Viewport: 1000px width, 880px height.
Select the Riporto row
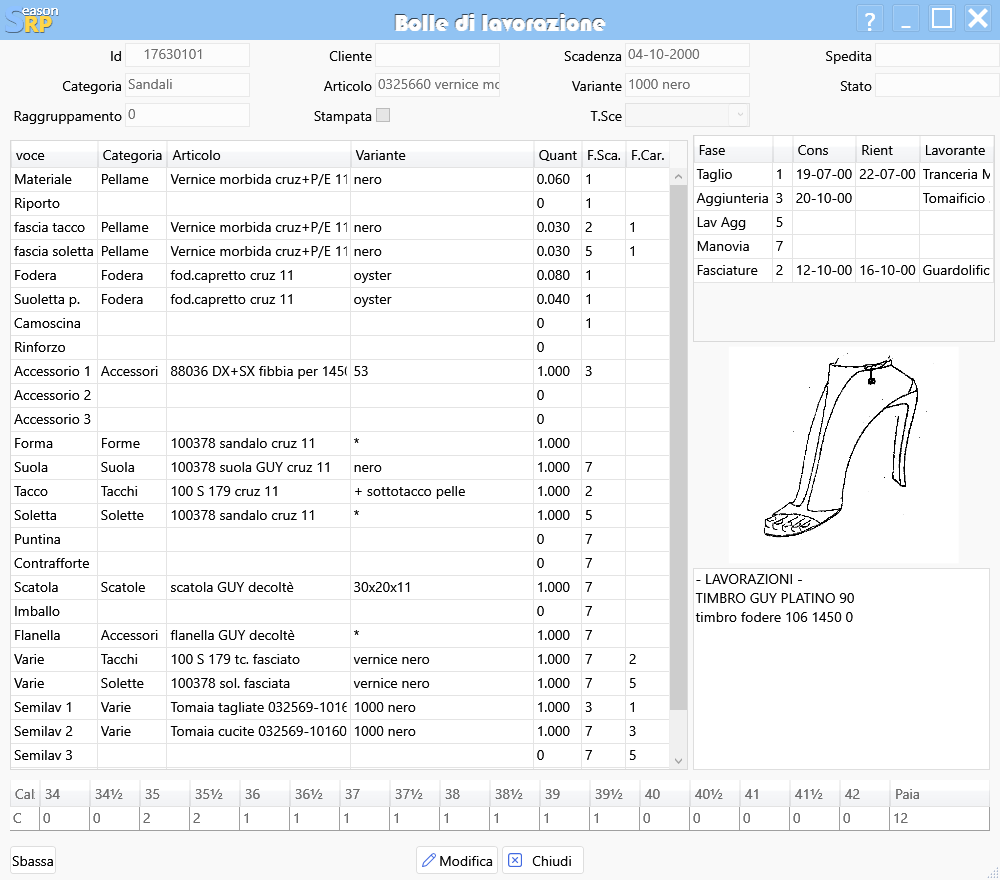(x=340, y=203)
